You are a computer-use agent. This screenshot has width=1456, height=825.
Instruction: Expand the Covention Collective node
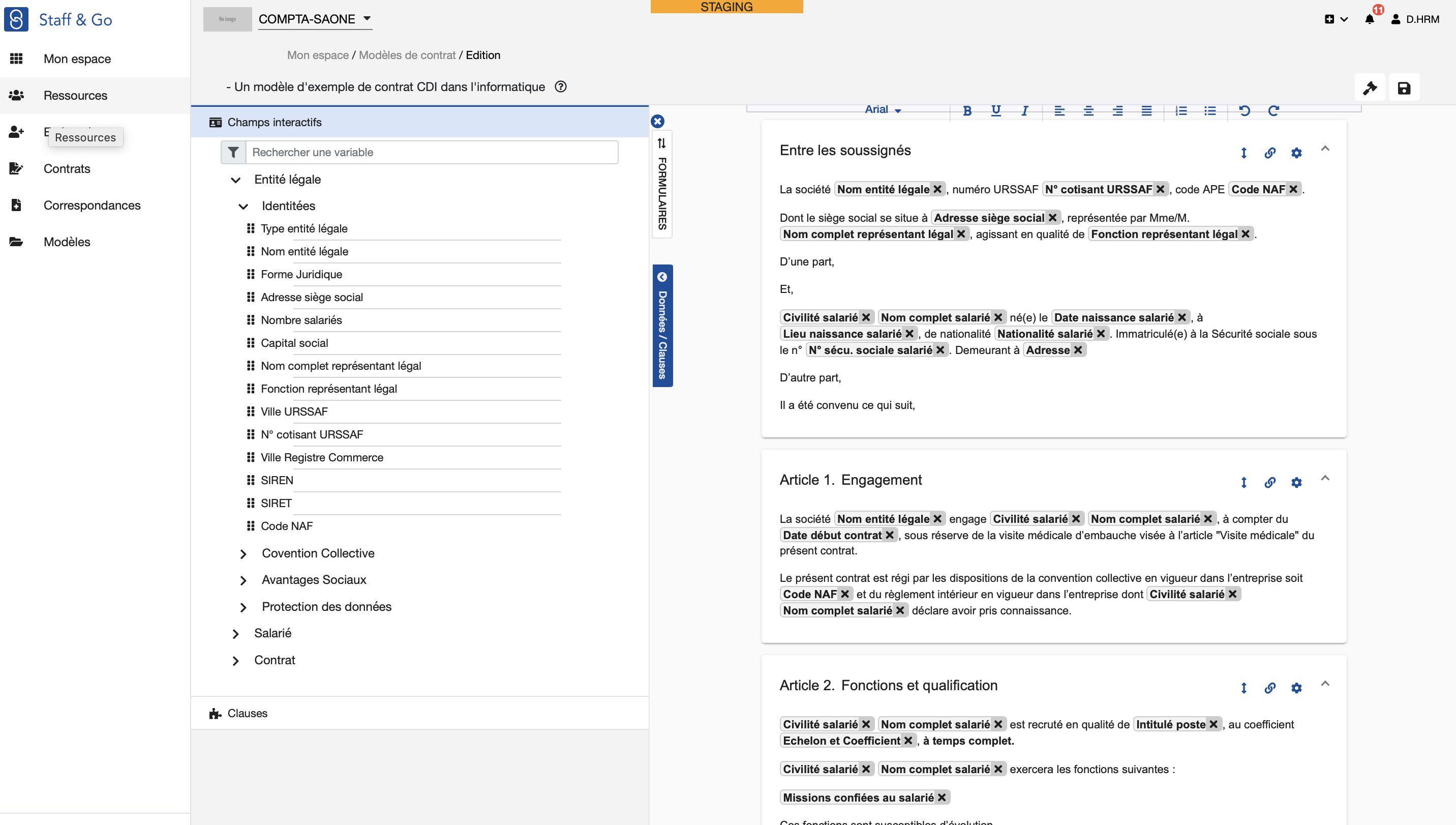pos(244,553)
